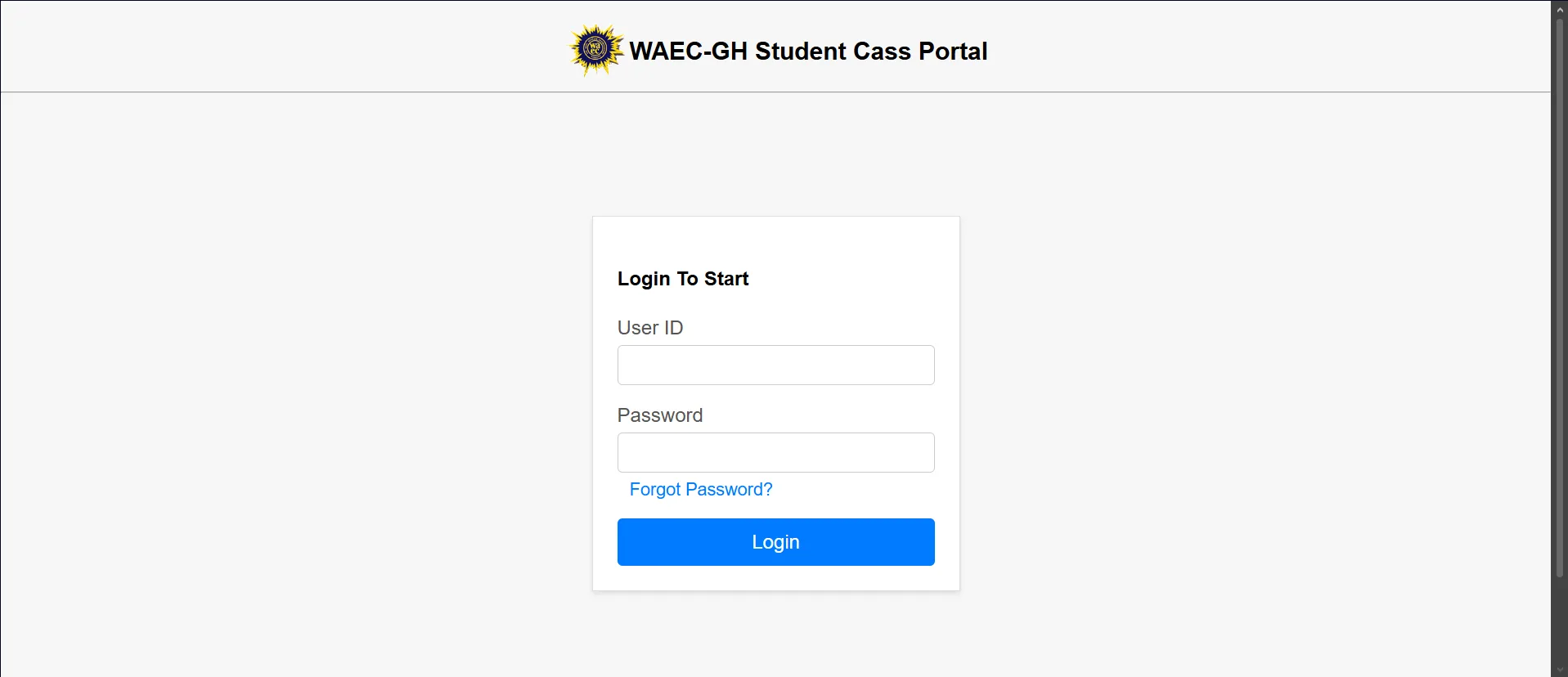Click the word Student in the title
The height and width of the screenshot is (677, 1568).
coord(800,51)
